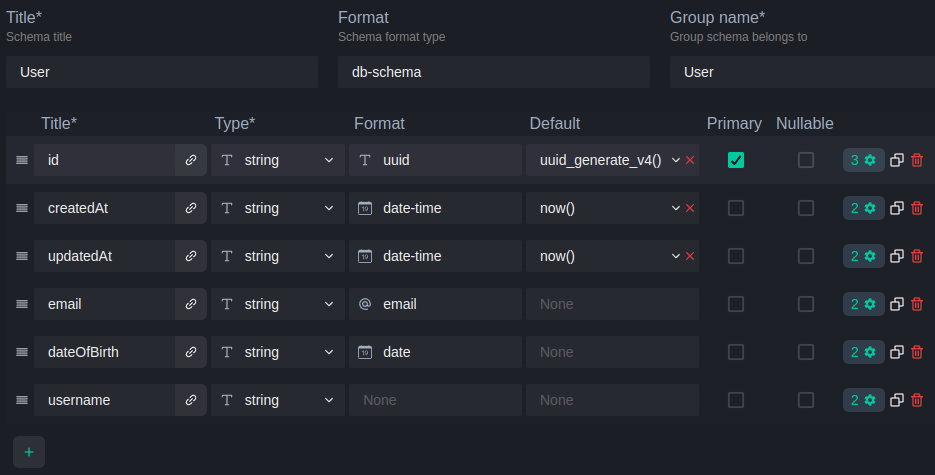Viewport: 935px width, 475px height.
Task: Duplicate the email row using the copy icon
Action: click(897, 304)
